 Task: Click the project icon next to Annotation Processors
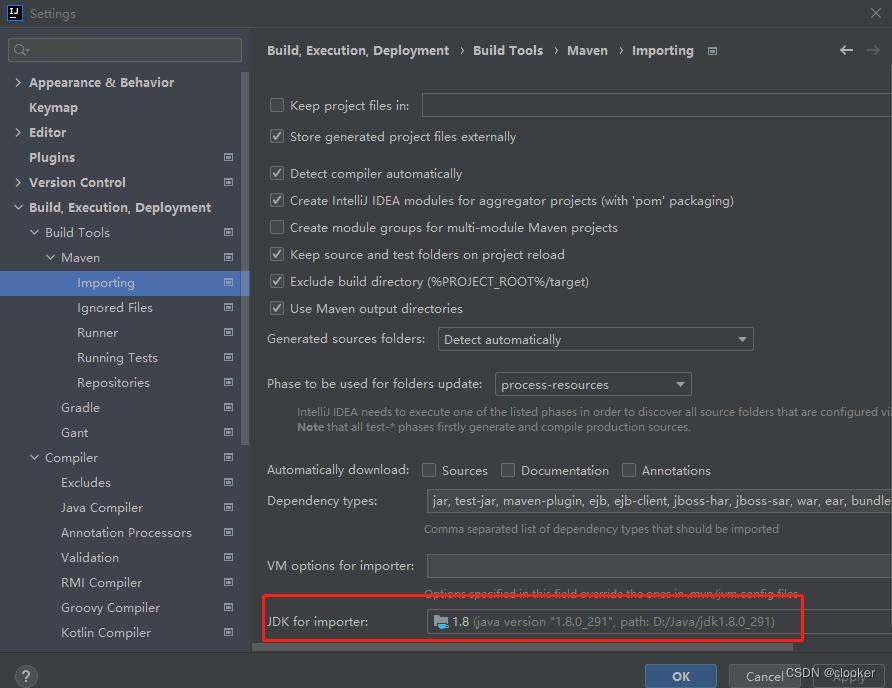(228, 533)
